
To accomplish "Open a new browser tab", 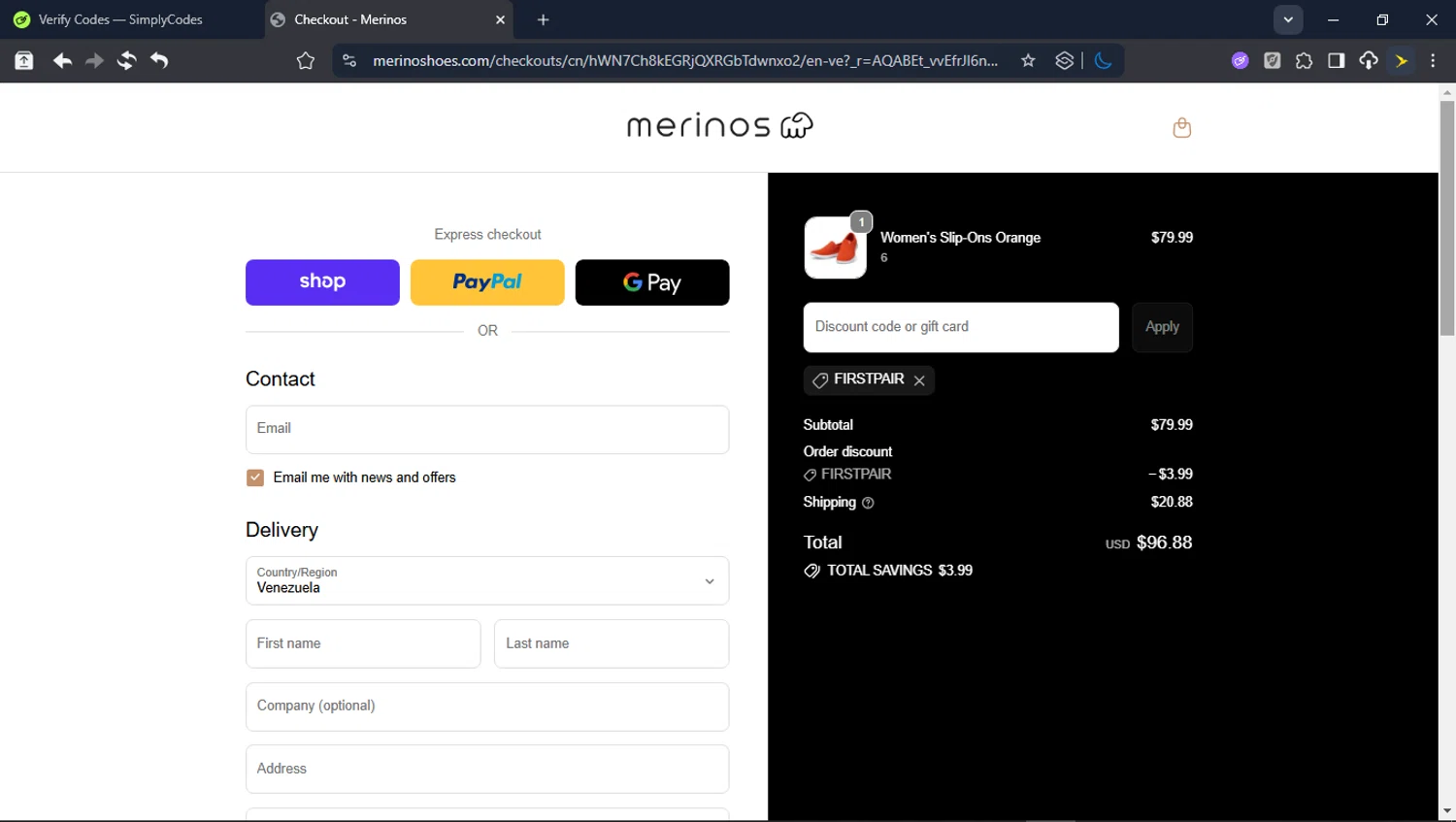I will pyautogui.click(x=544, y=19).
